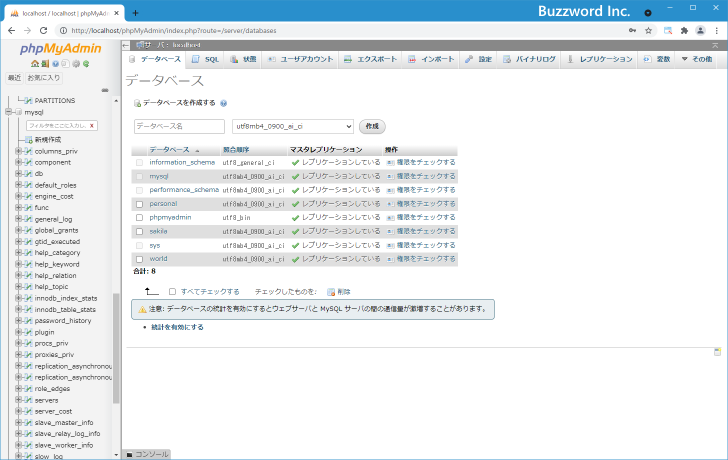Open the インポート tab
728x460 pixels.
coord(431,59)
